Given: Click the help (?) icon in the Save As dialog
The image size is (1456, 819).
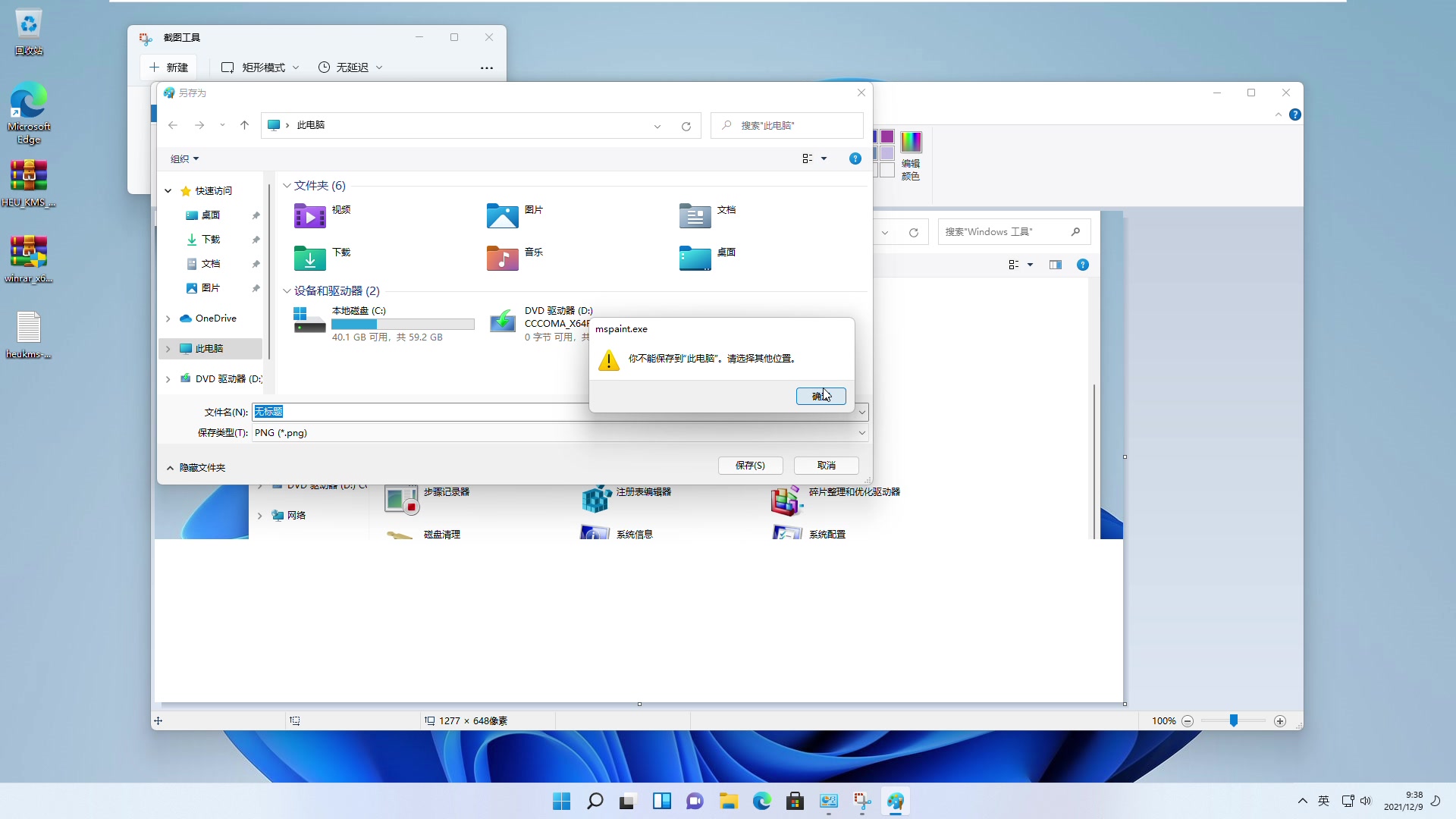Looking at the screenshot, I should (855, 158).
